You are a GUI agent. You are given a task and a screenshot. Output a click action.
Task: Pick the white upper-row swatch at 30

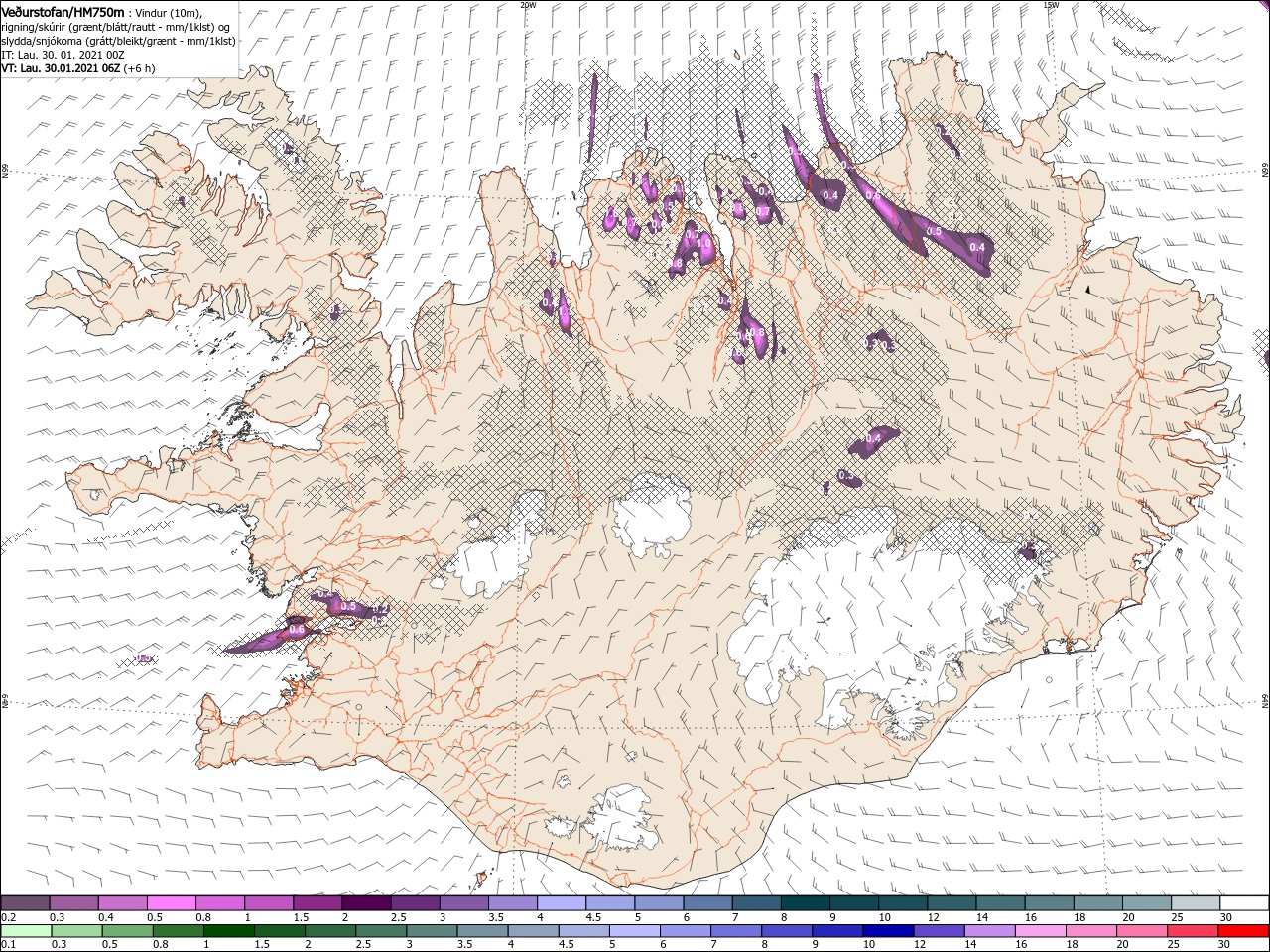click(x=1244, y=903)
